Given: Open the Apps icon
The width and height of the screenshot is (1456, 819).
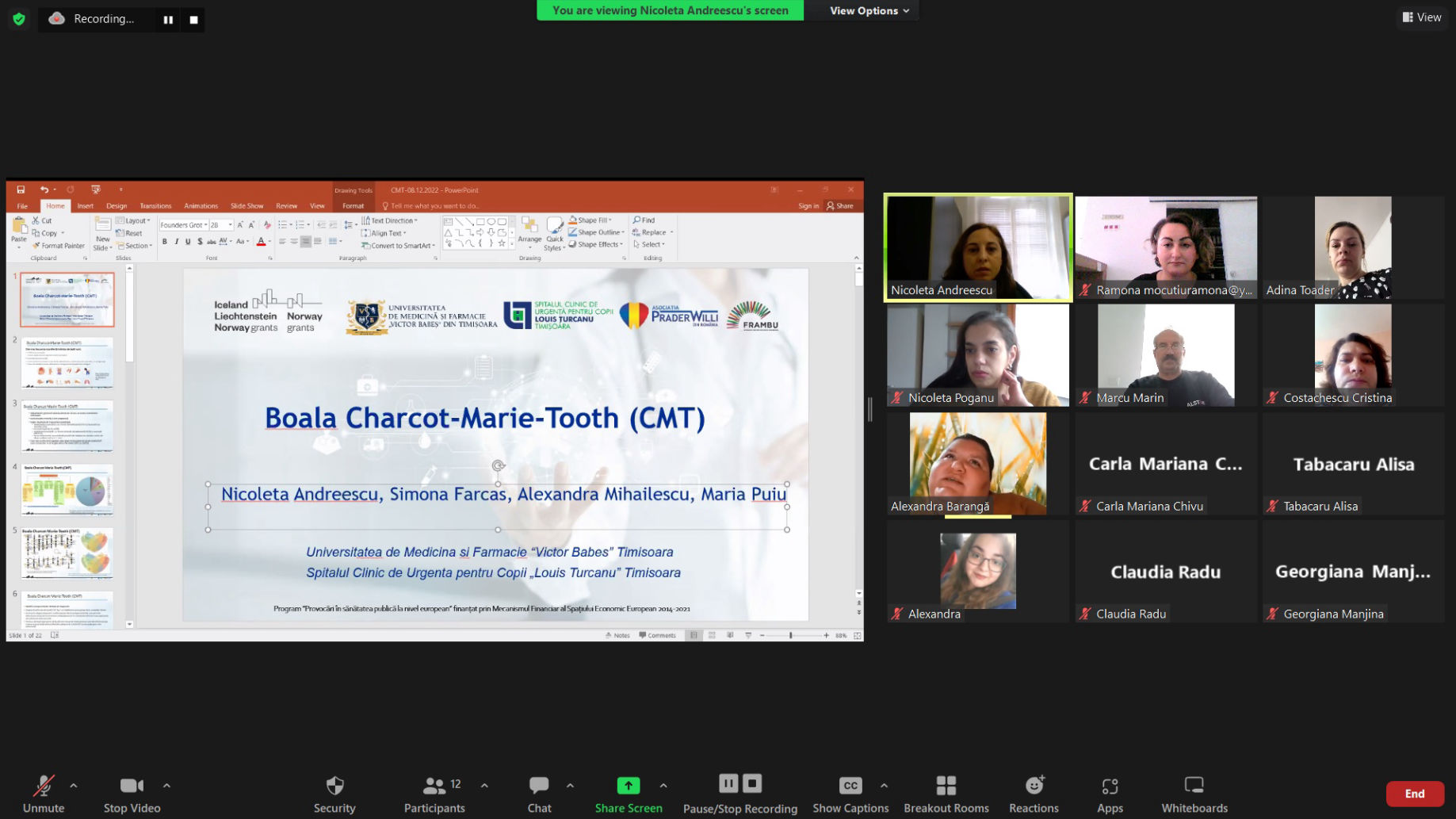Looking at the screenshot, I should pos(1110,786).
